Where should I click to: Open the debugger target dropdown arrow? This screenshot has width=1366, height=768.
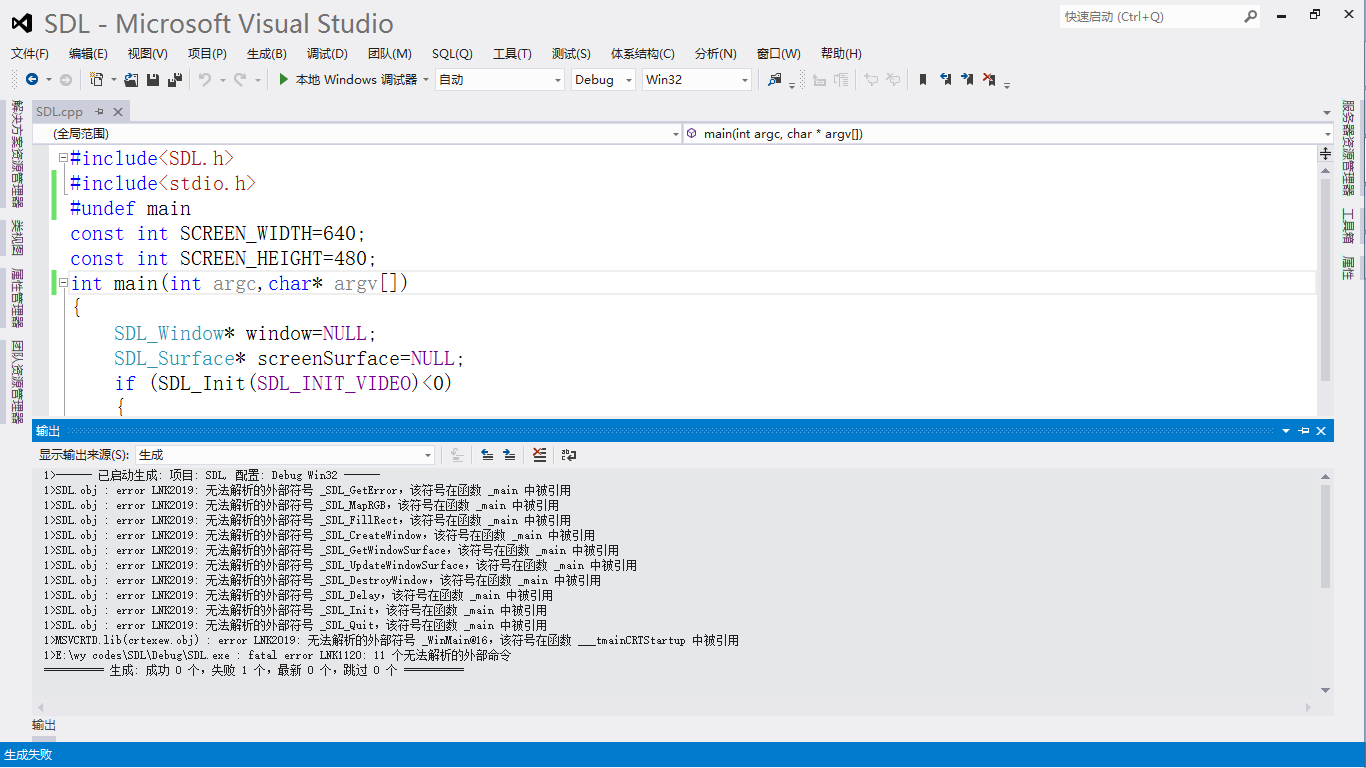(x=426, y=80)
